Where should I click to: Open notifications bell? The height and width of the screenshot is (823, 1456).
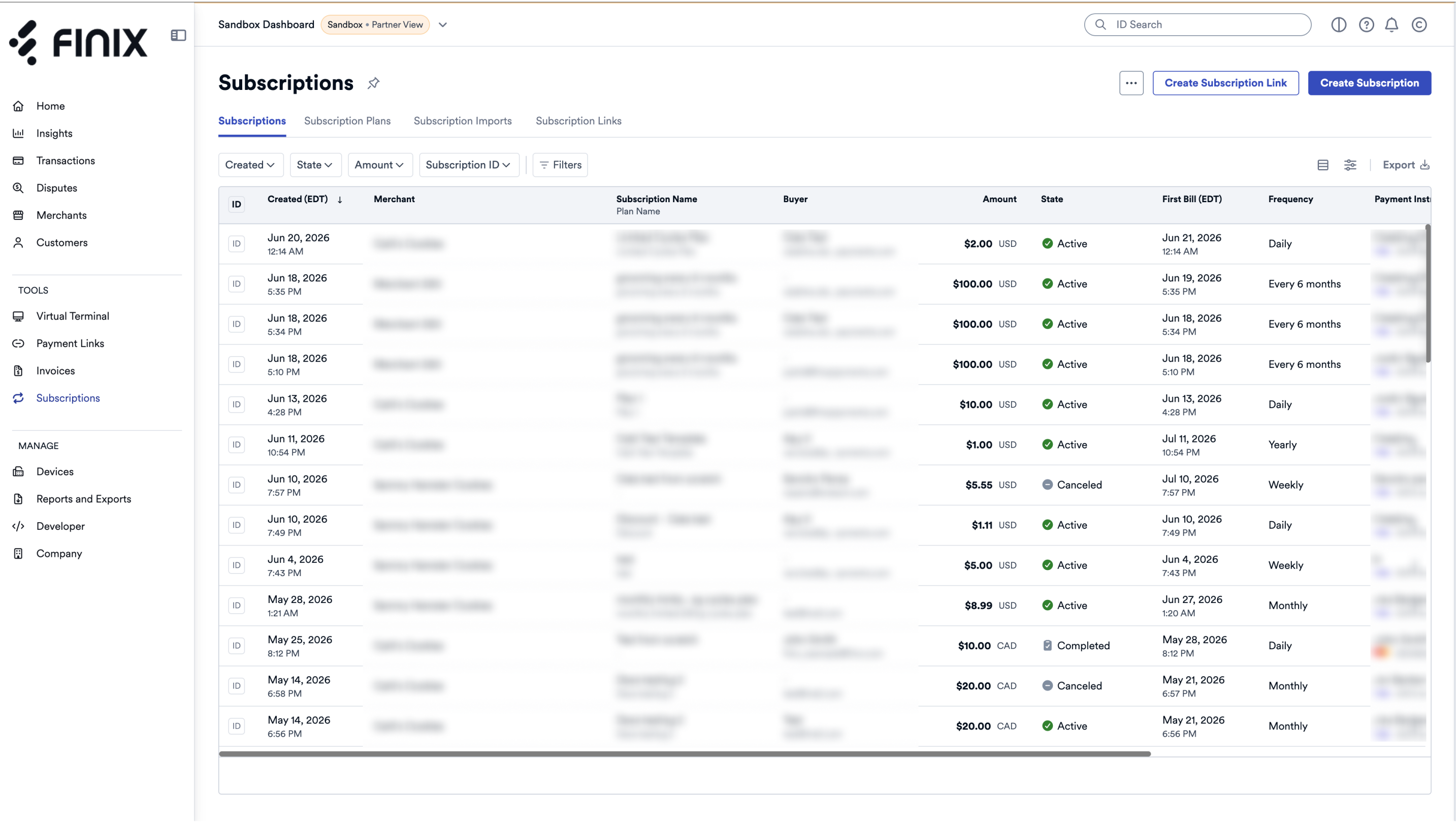[1392, 24]
